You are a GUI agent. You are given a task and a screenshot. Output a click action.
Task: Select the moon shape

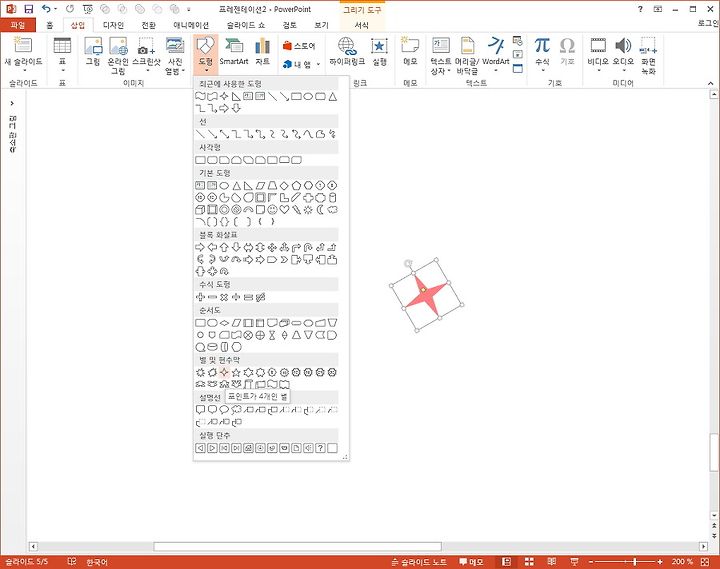[x=321, y=209]
